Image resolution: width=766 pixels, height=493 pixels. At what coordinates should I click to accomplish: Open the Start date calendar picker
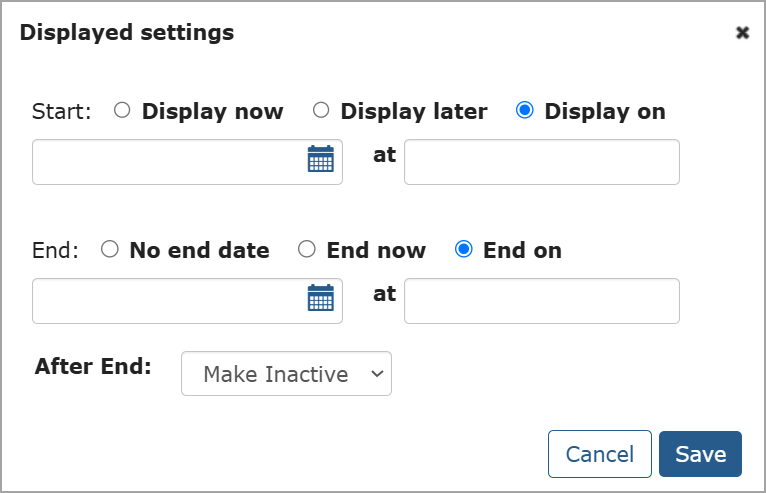(x=320, y=160)
